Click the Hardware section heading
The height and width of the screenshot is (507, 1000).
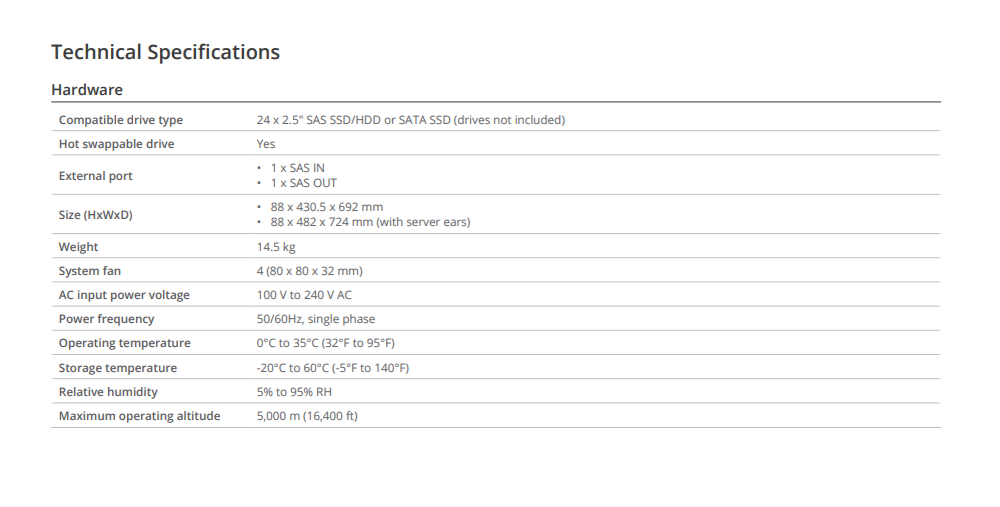87,90
